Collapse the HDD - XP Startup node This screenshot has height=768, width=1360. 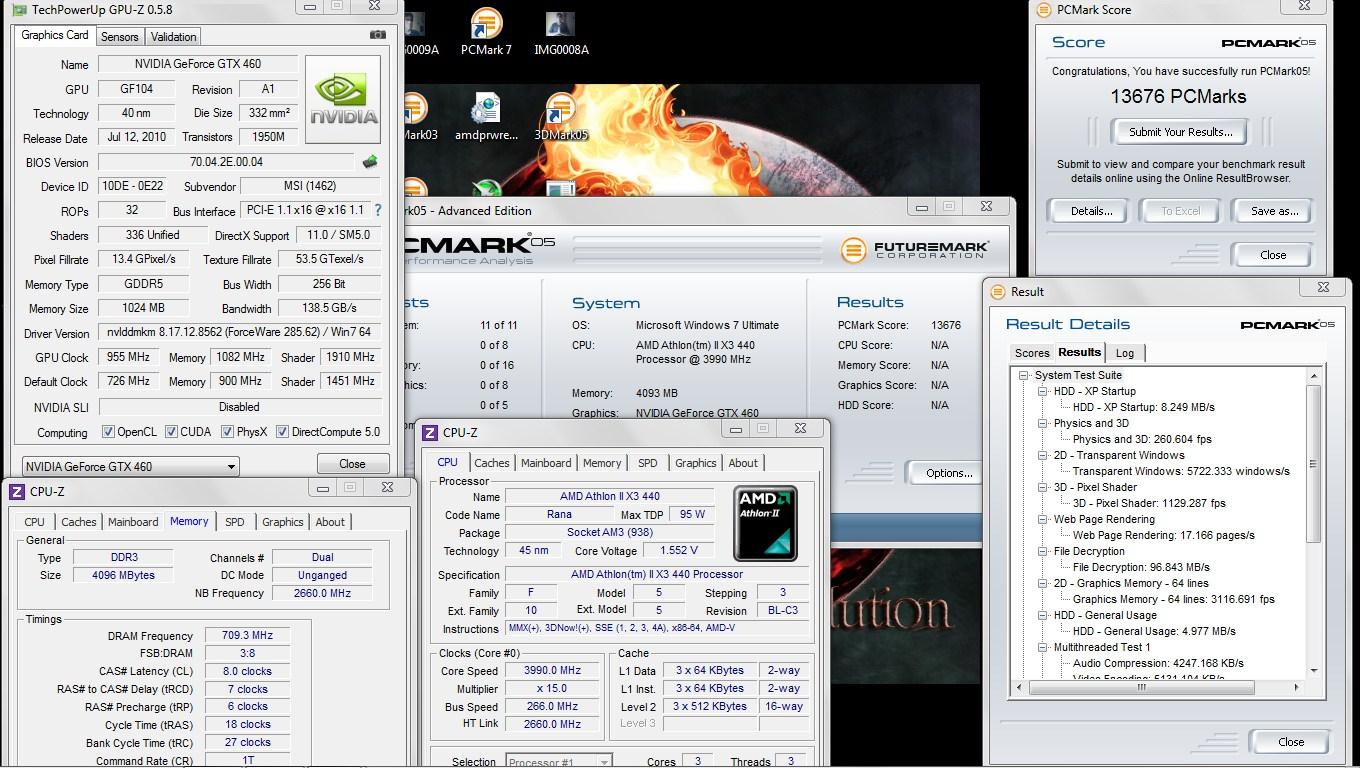click(1043, 391)
